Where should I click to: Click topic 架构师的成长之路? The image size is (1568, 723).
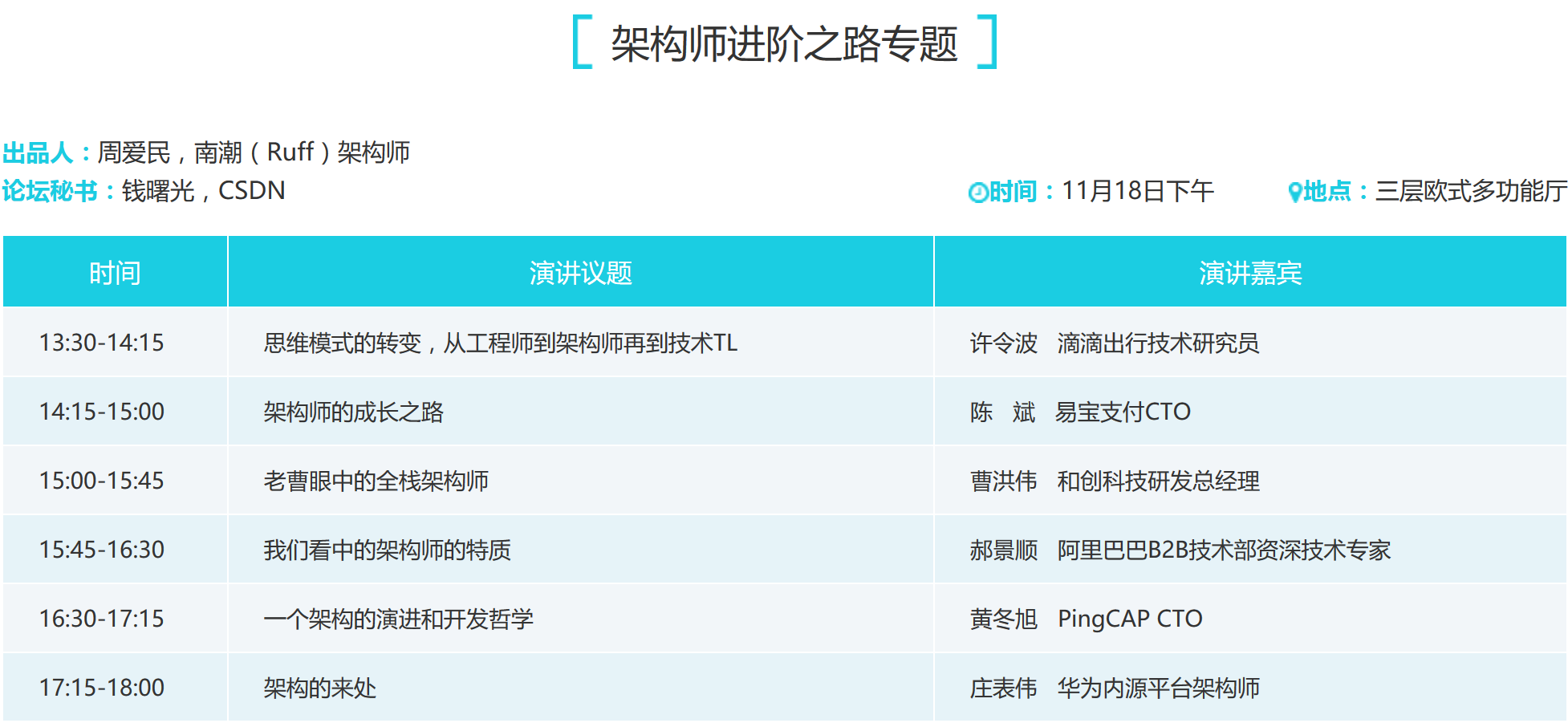[354, 412]
